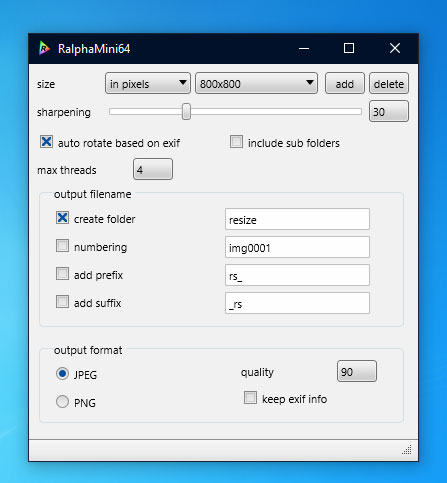
Task: Click the add size button
Action: pos(345,83)
